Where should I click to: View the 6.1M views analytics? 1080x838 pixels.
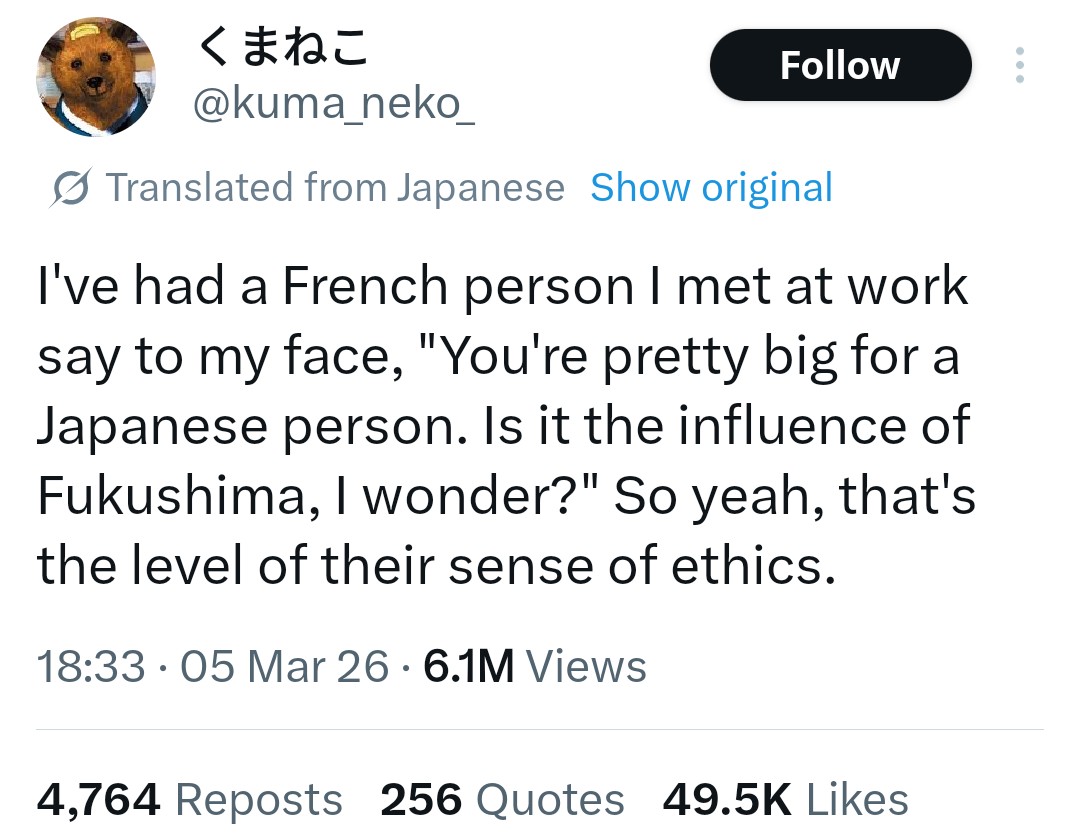point(535,666)
